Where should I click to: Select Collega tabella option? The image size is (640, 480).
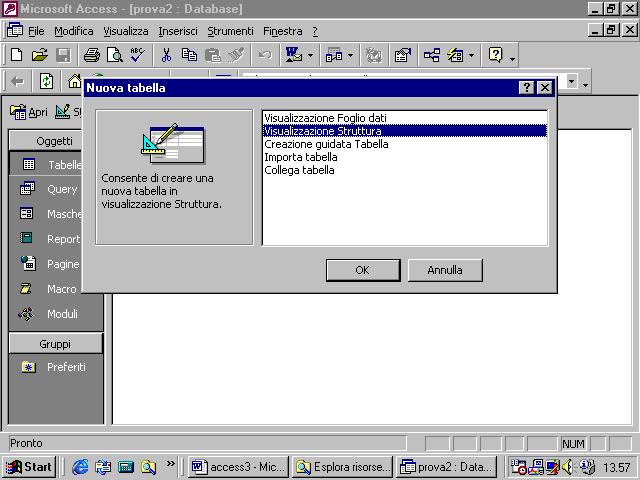pyautogui.click(x=405, y=170)
